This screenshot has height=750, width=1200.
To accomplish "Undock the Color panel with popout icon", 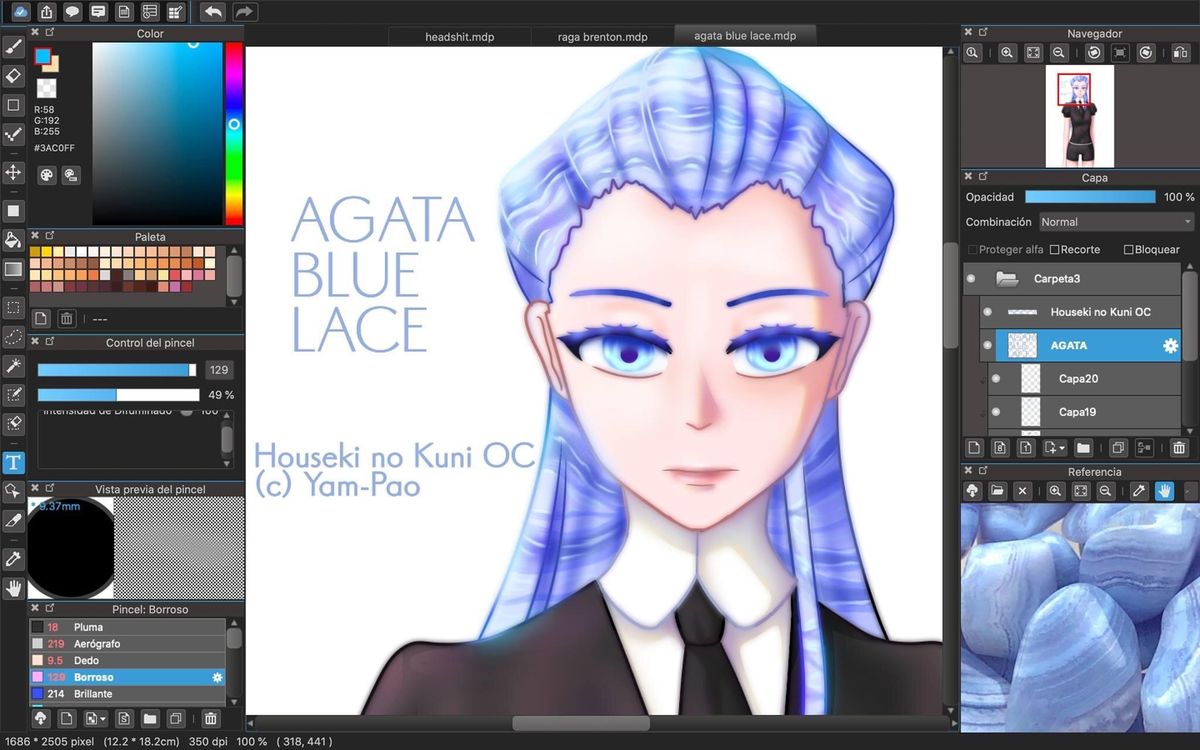I will coord(49,33).
